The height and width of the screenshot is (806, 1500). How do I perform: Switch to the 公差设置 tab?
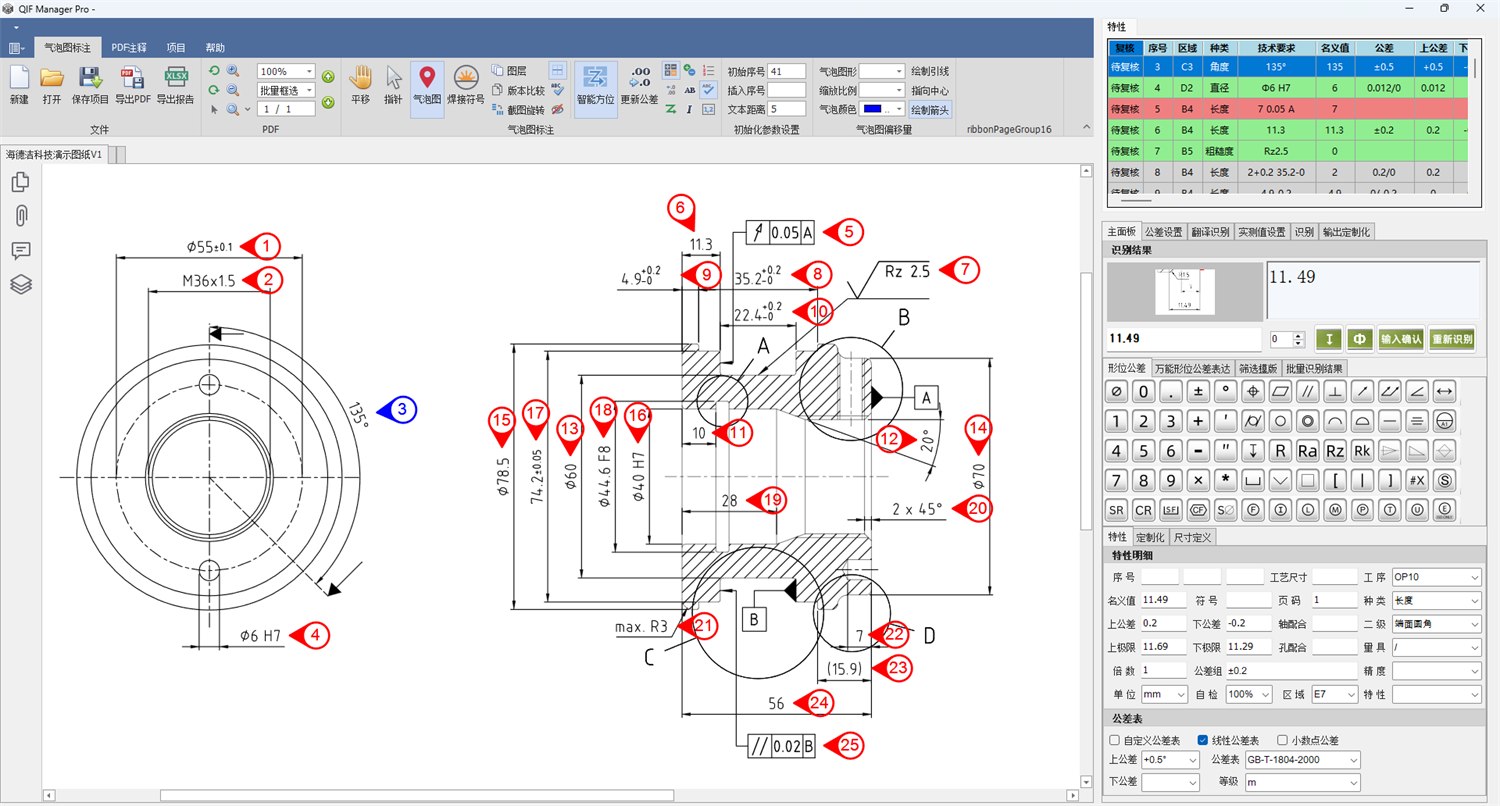(x=1164, y=232)
